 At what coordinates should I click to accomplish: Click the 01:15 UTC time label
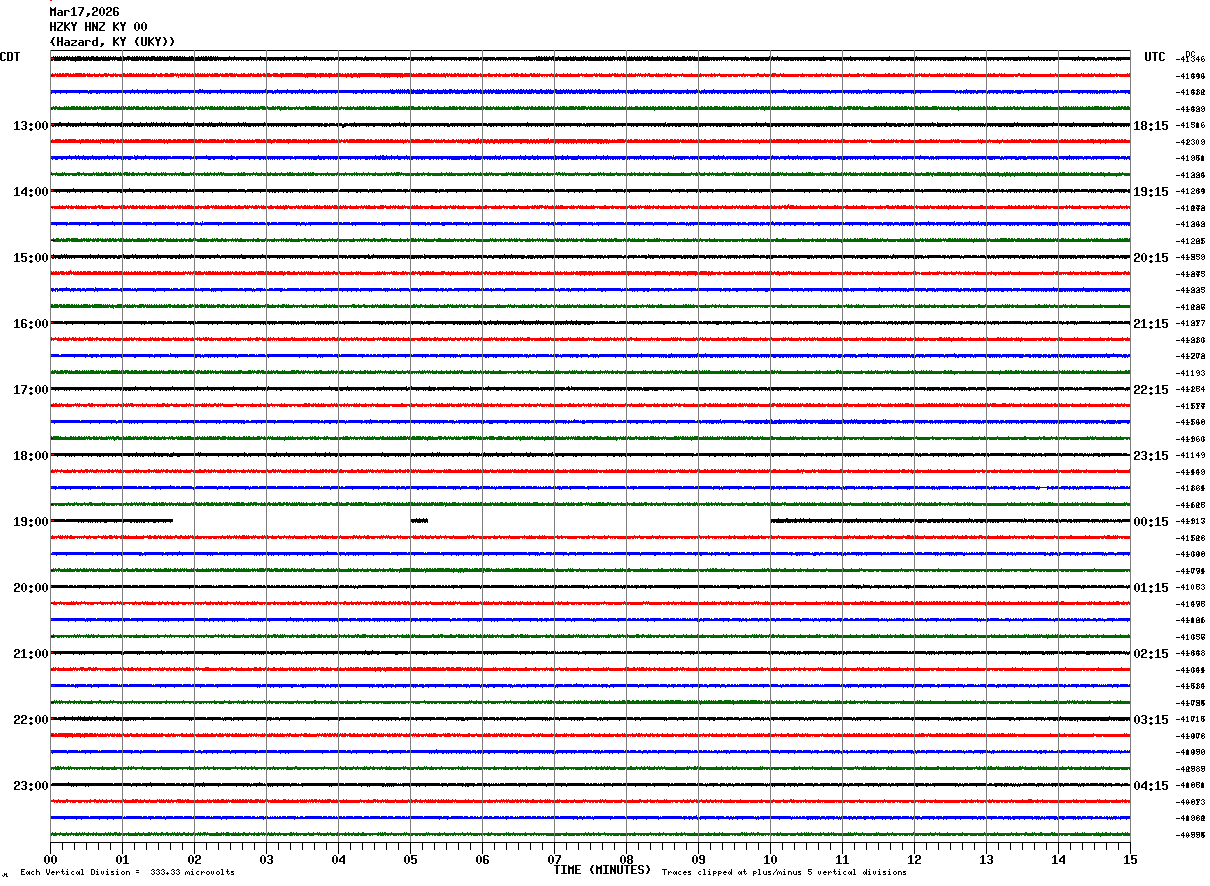click(1151, 588)
